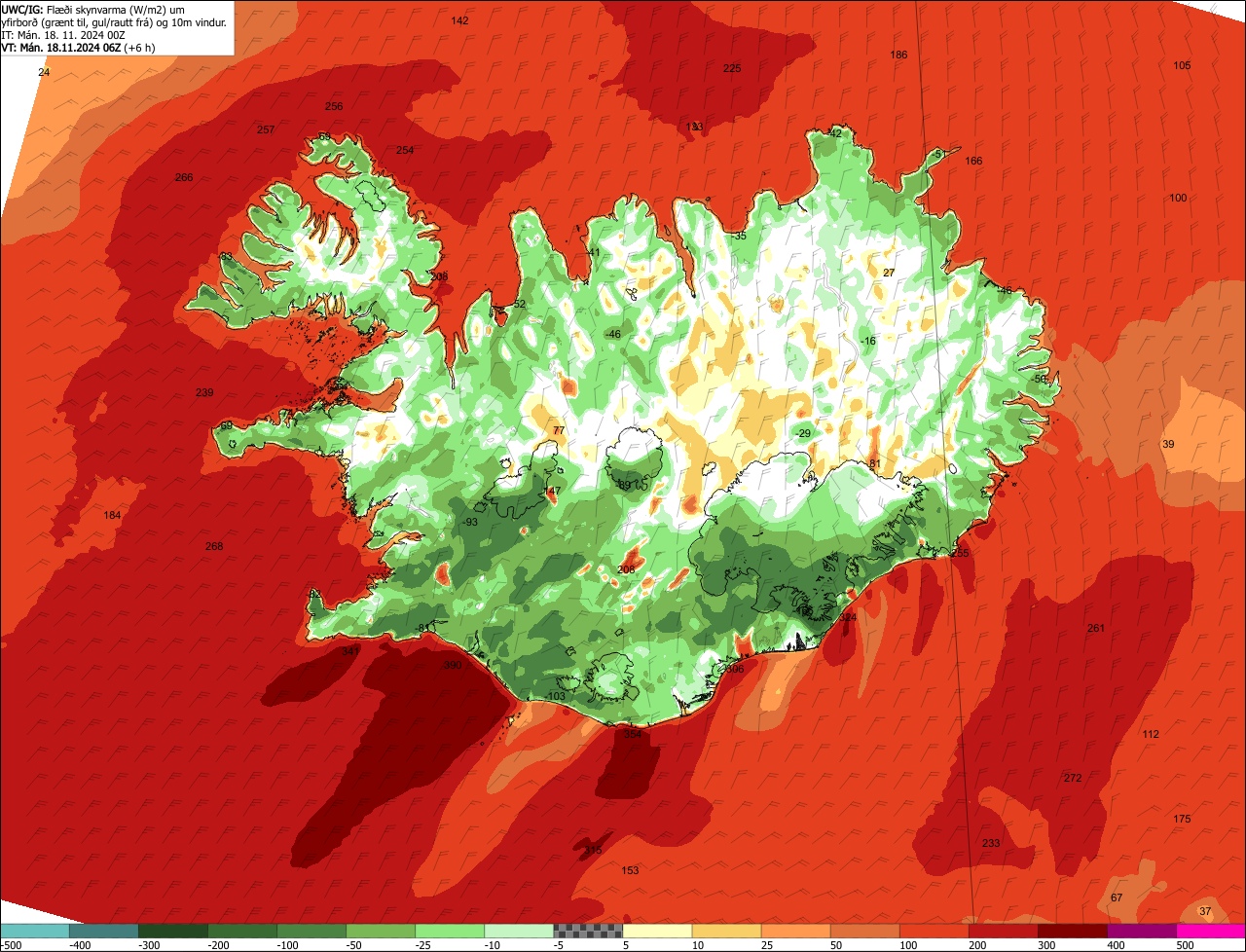1246x952 pixels.
Task: Click the legend color swatch between -500 and -400
Action: [34, 931]
